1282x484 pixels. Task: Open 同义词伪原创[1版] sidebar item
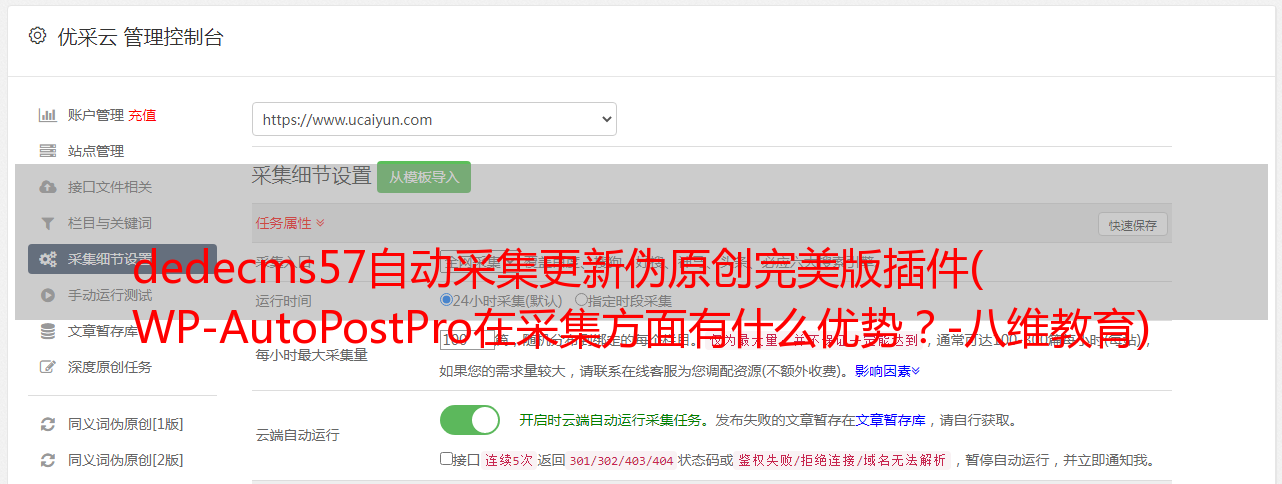[x=126, y=424]
